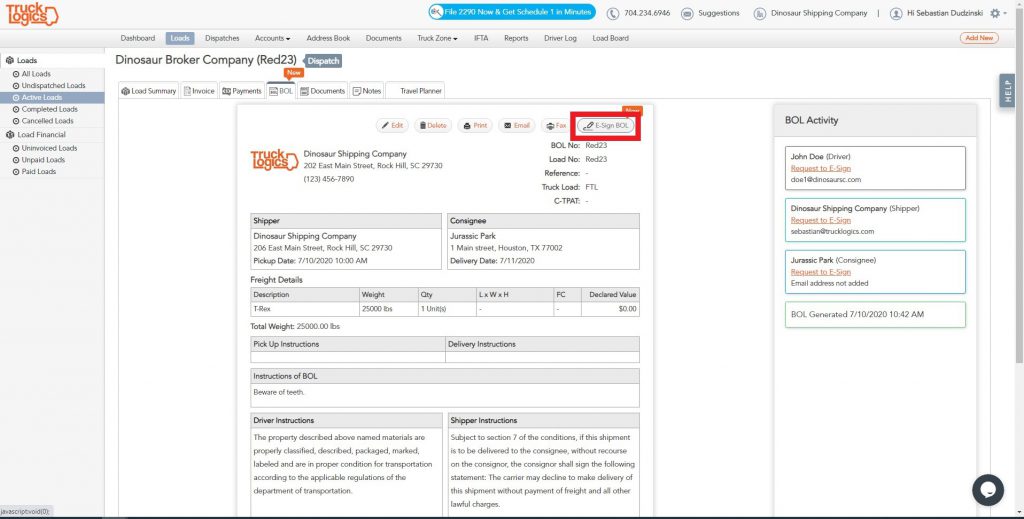Open the Driver Log page

pyautogui.click(x=560, y=39)
